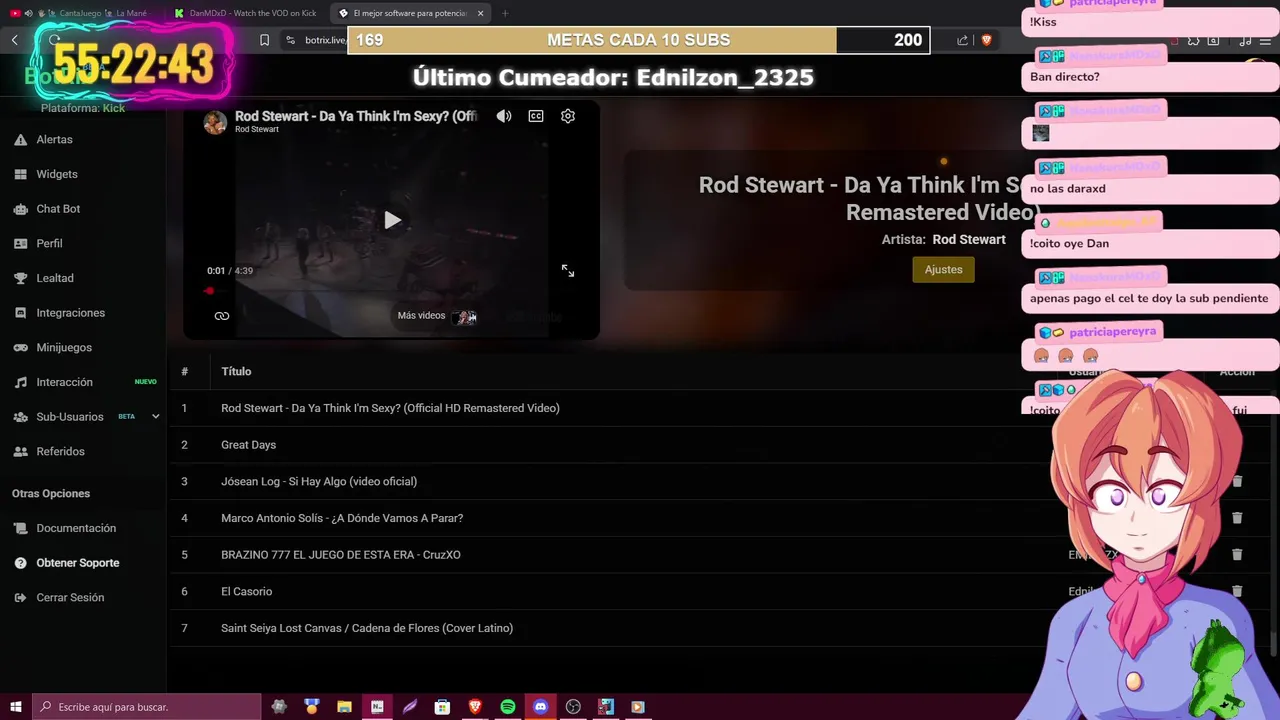Open the Minijuegos section
The width and height of the screenshot is (1280, 720).
(64, 348)
